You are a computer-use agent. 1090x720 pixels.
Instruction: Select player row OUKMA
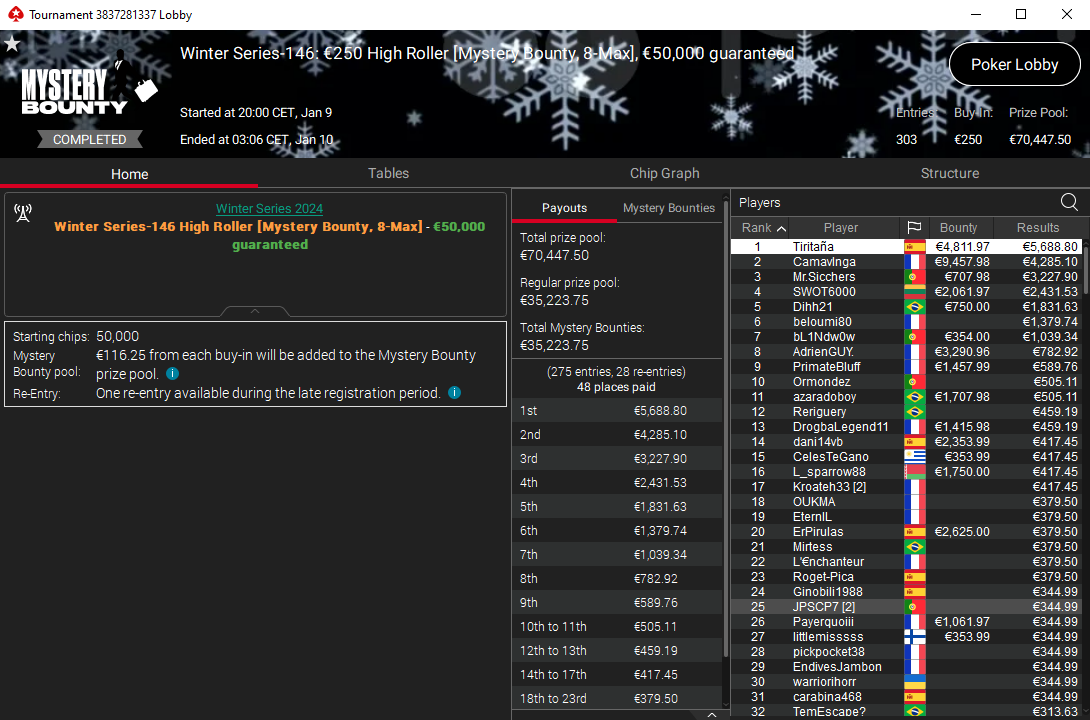coord(906,502)
